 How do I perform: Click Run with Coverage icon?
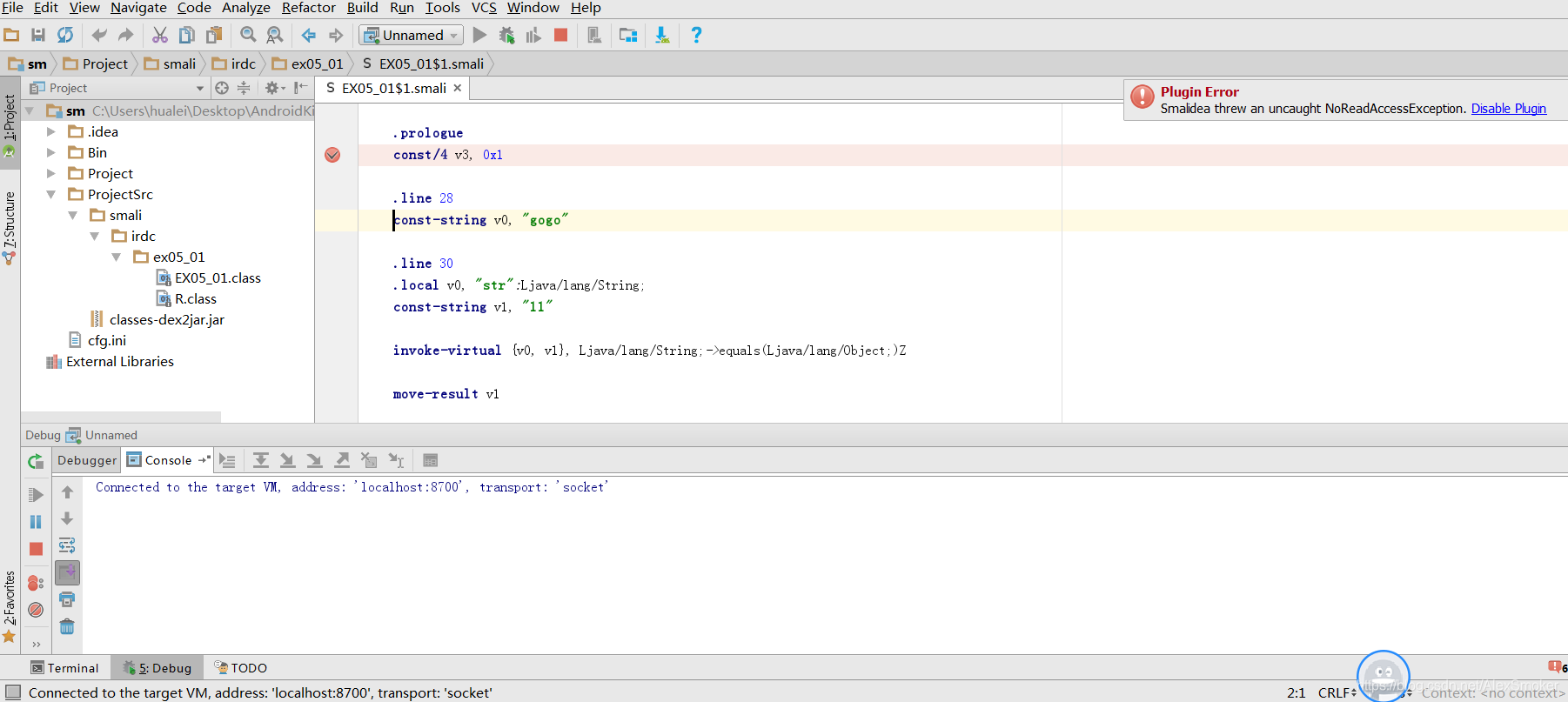(x=533, y=35)
